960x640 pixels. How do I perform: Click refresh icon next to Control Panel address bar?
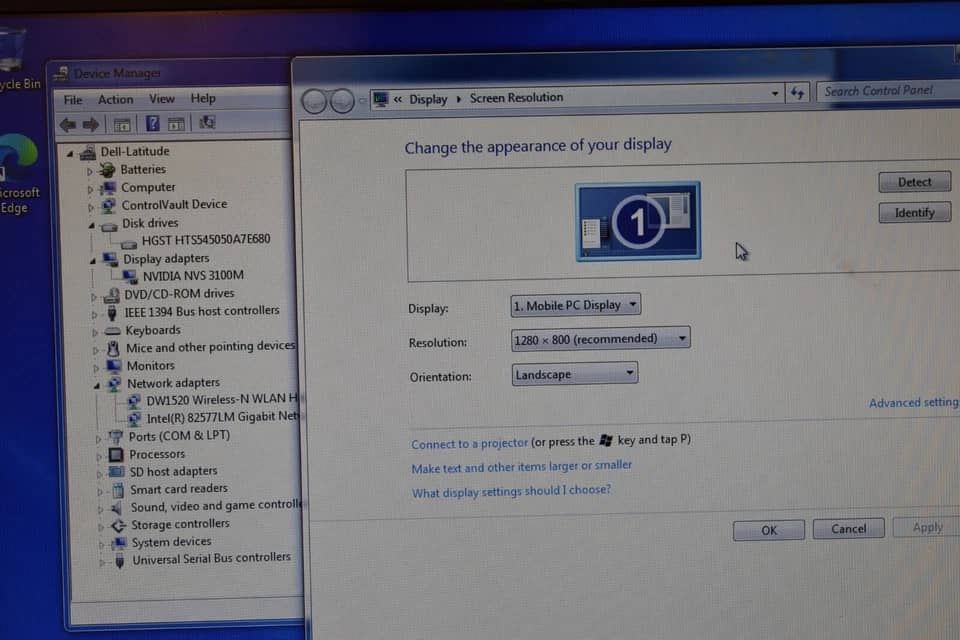point(797,92)
